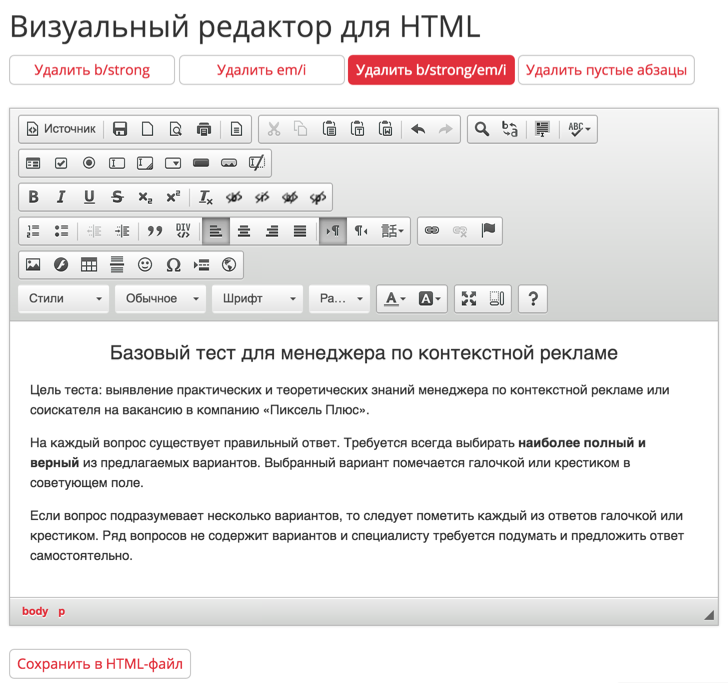The image size is (728, 683).
Task: Click the Print icon
Action: click(204, 129)
